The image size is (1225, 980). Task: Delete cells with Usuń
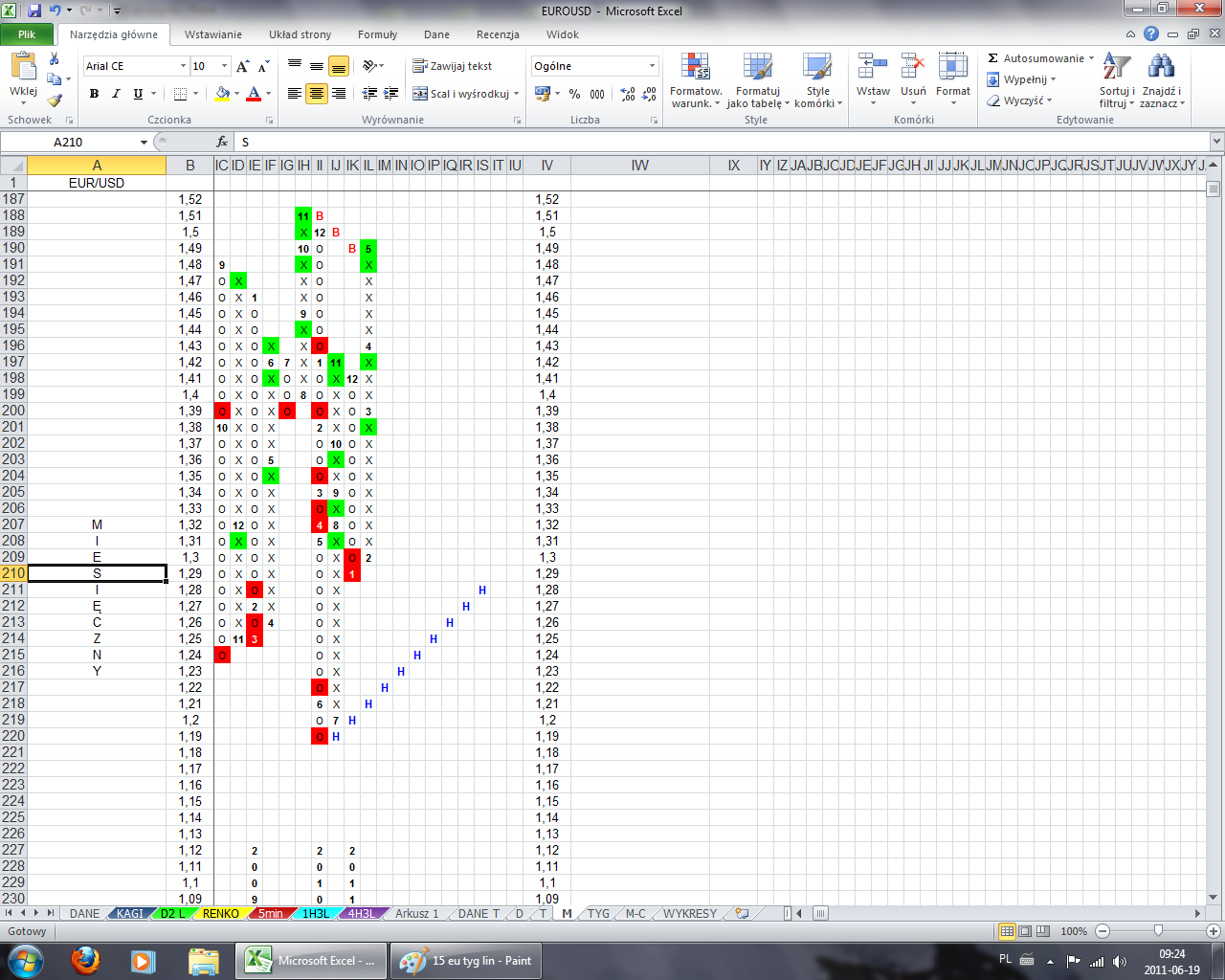pyautogui.click(x=913, y=80)
